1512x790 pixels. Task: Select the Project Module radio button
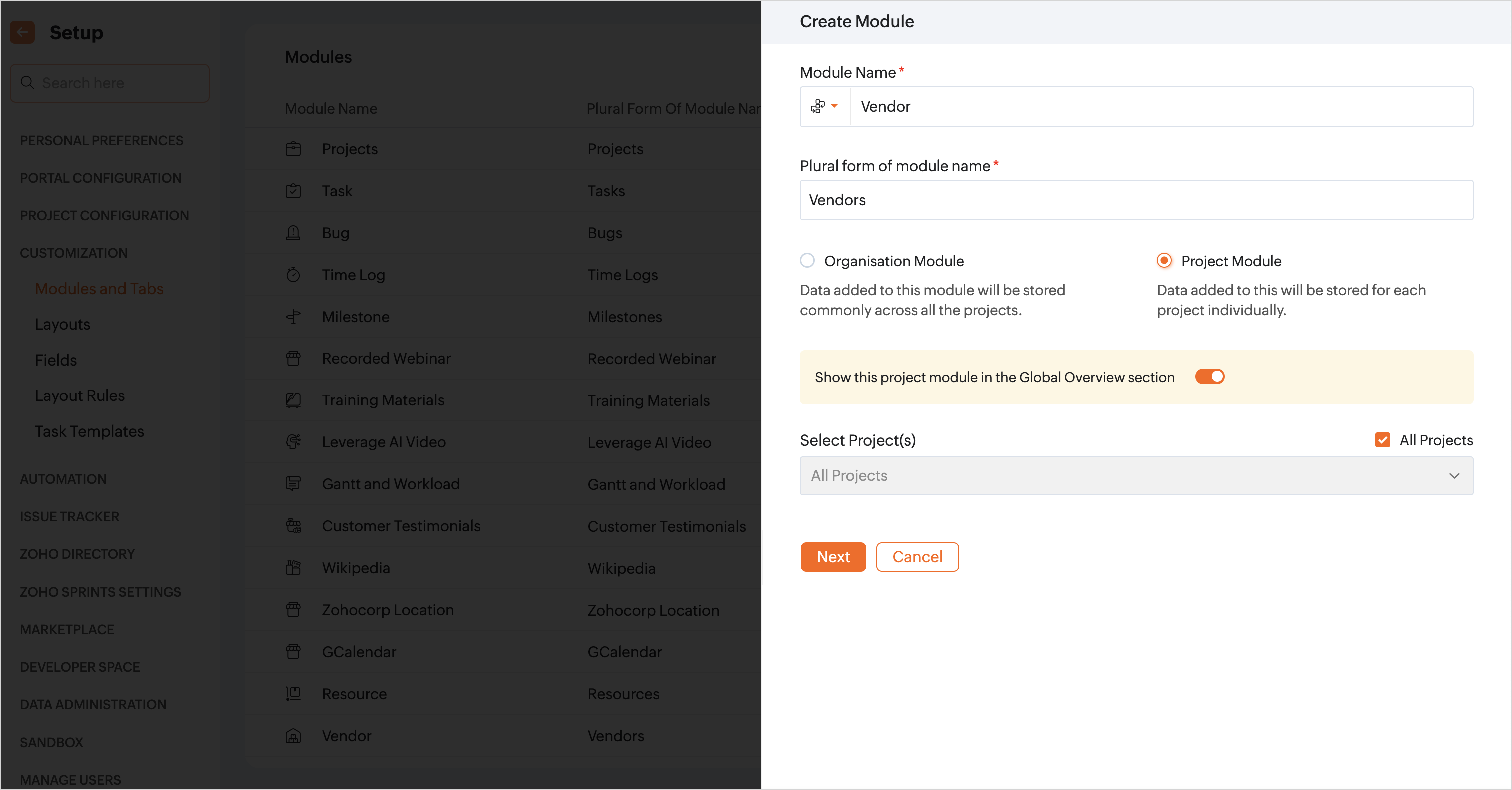click(1164, 260)
